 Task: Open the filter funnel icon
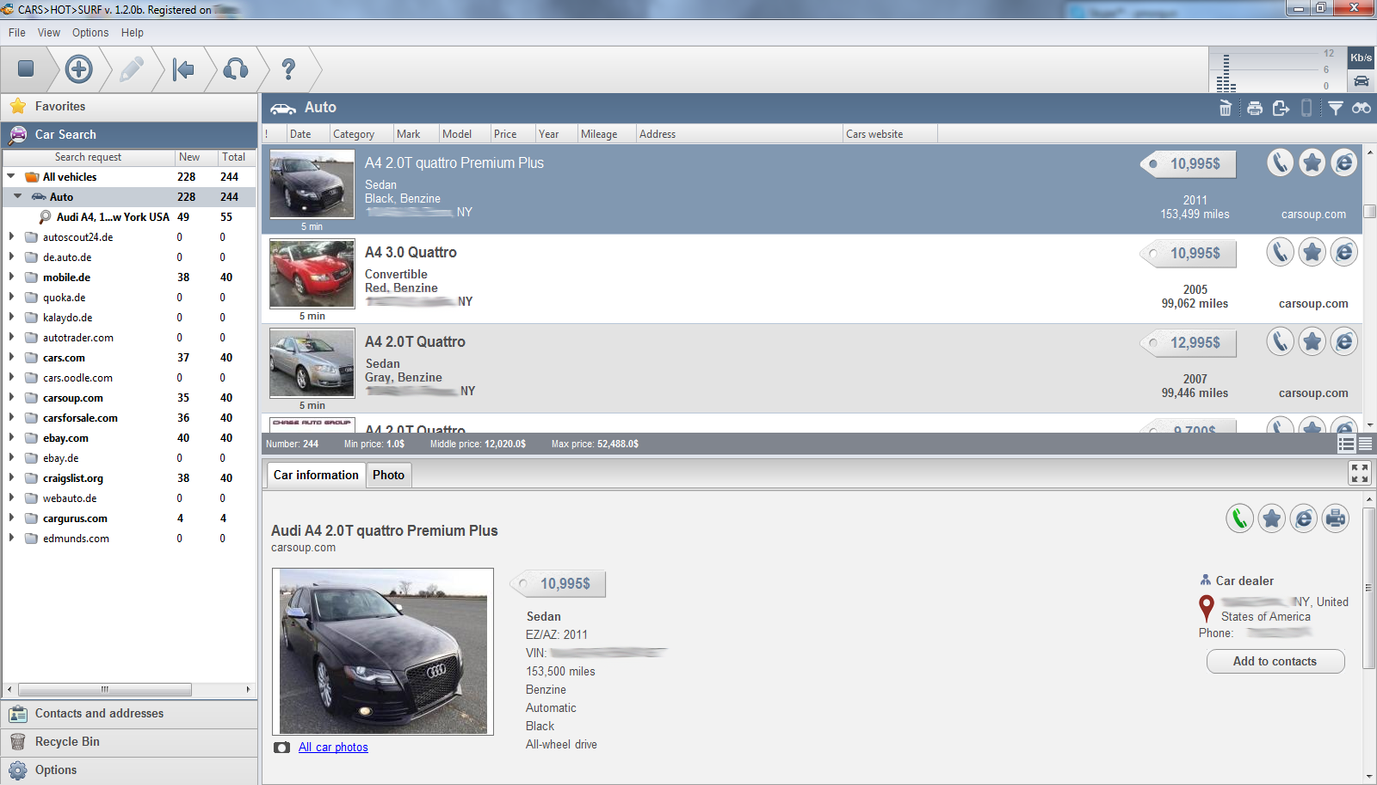tap(1335, 108)
